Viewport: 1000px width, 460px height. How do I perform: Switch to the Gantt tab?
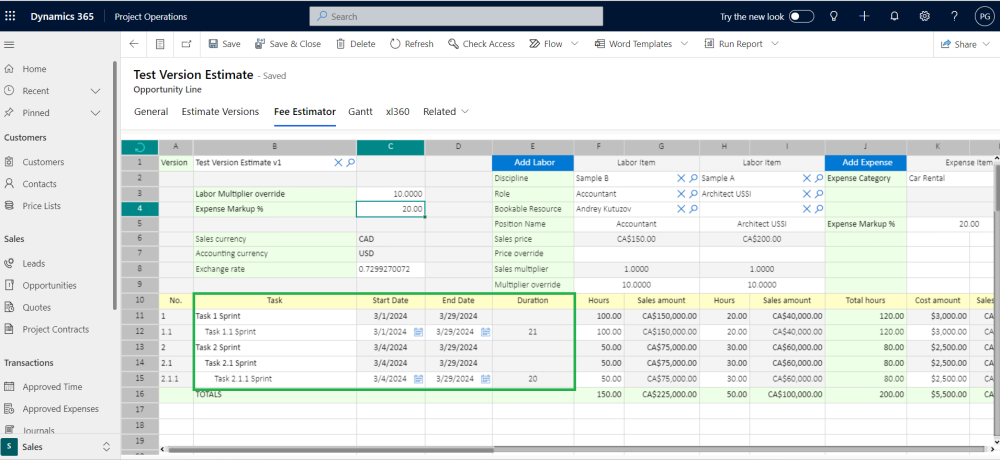tap(360, 112)
